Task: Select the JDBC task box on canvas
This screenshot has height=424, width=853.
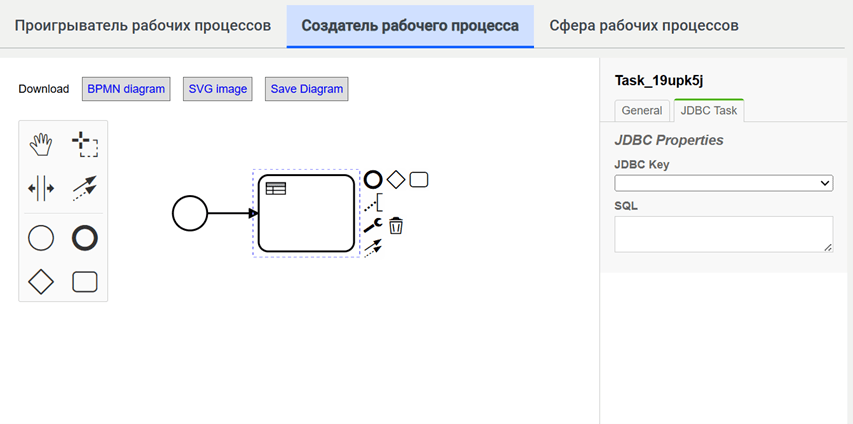Action: [306, 213]
